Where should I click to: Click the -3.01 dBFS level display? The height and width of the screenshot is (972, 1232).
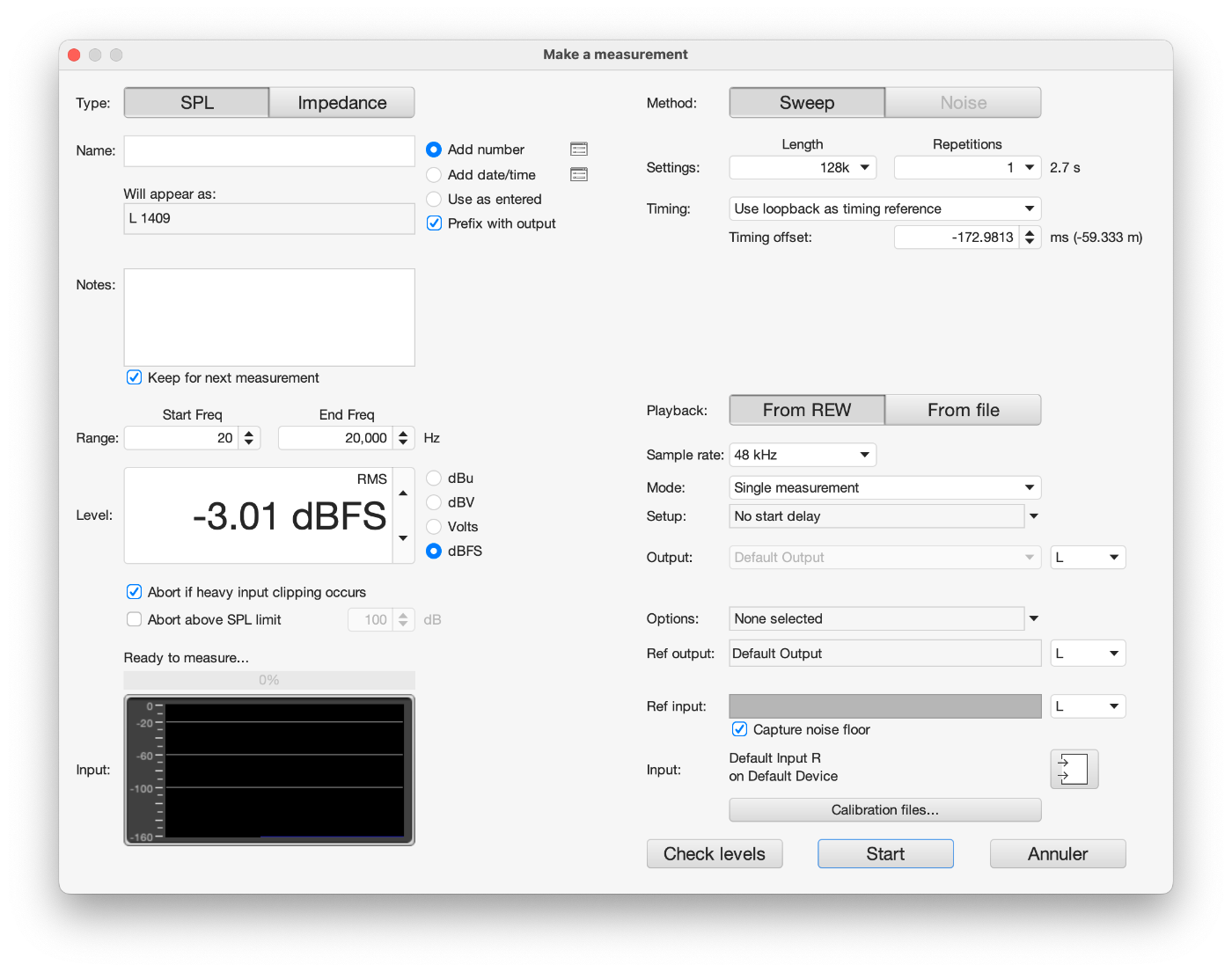pyautogui.click(x=259, y=515)
